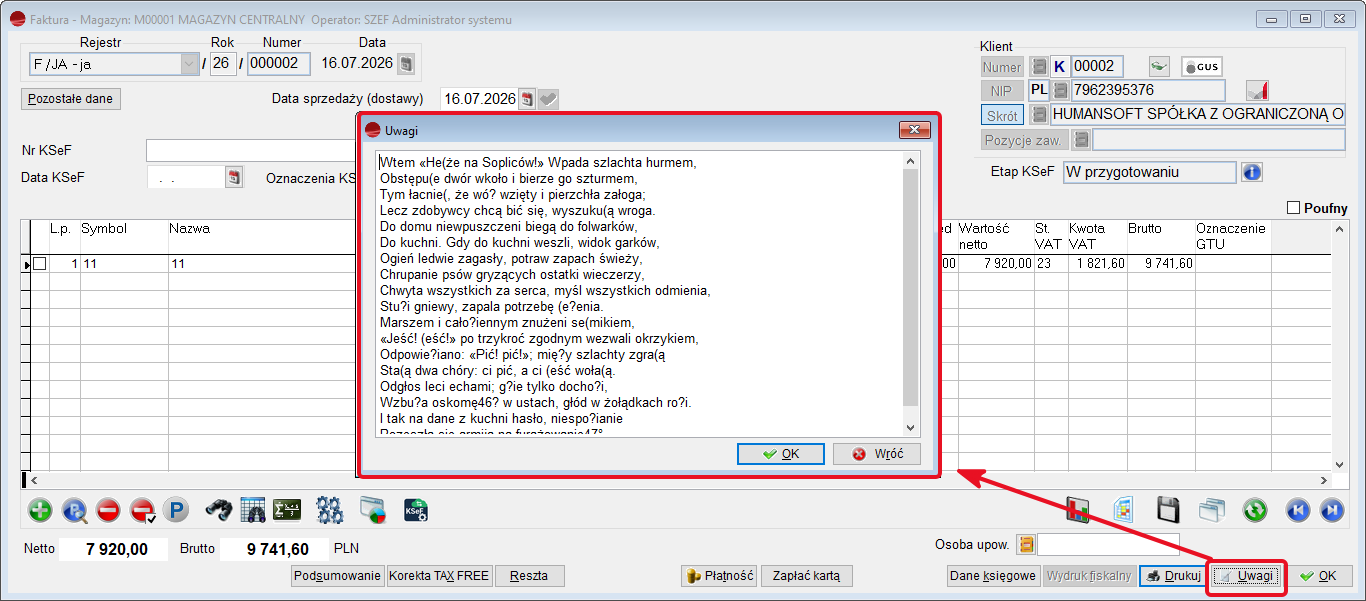Screen dimensions: 1366x601
Task: Click Zapłać kartą button
Action: [807, 576]
